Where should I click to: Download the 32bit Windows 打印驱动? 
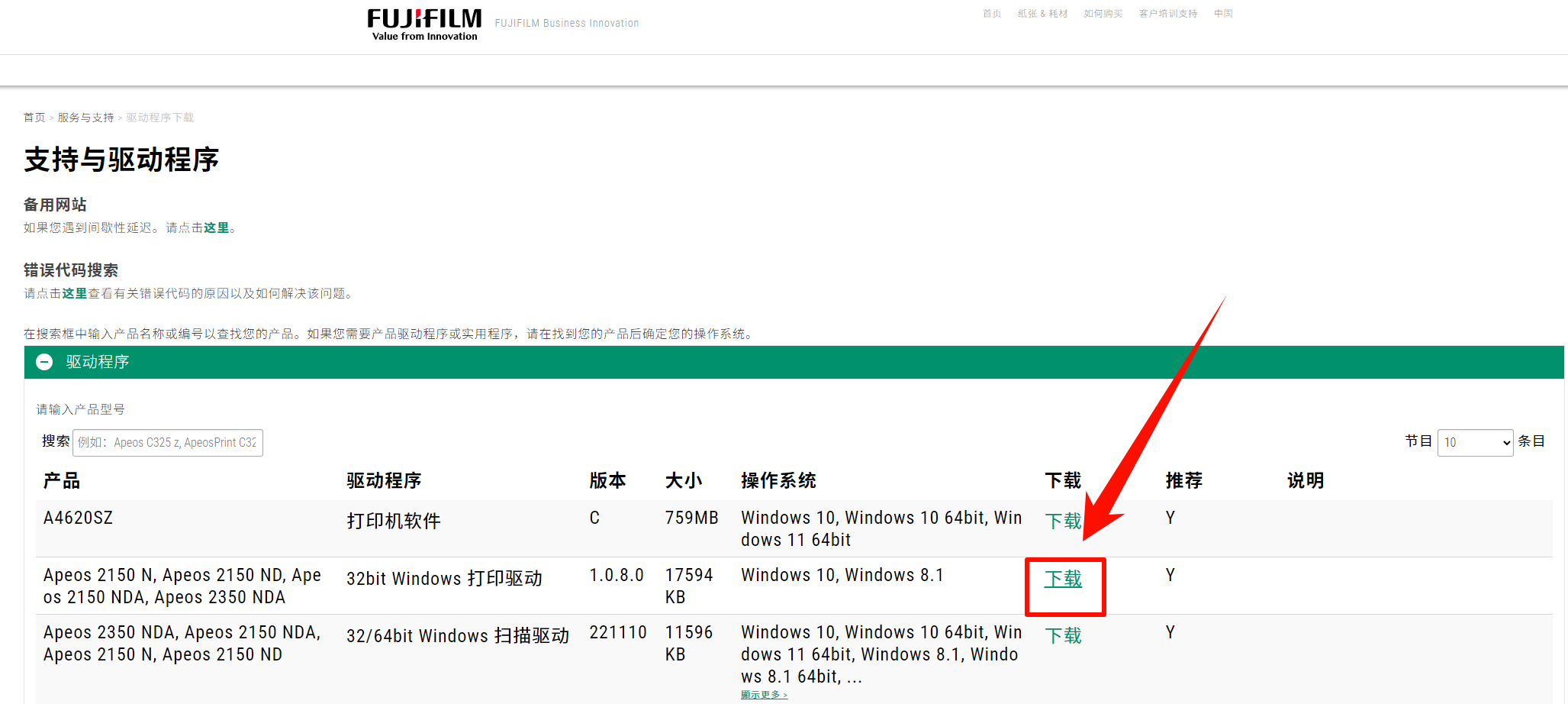click(x=1062, y=579)
